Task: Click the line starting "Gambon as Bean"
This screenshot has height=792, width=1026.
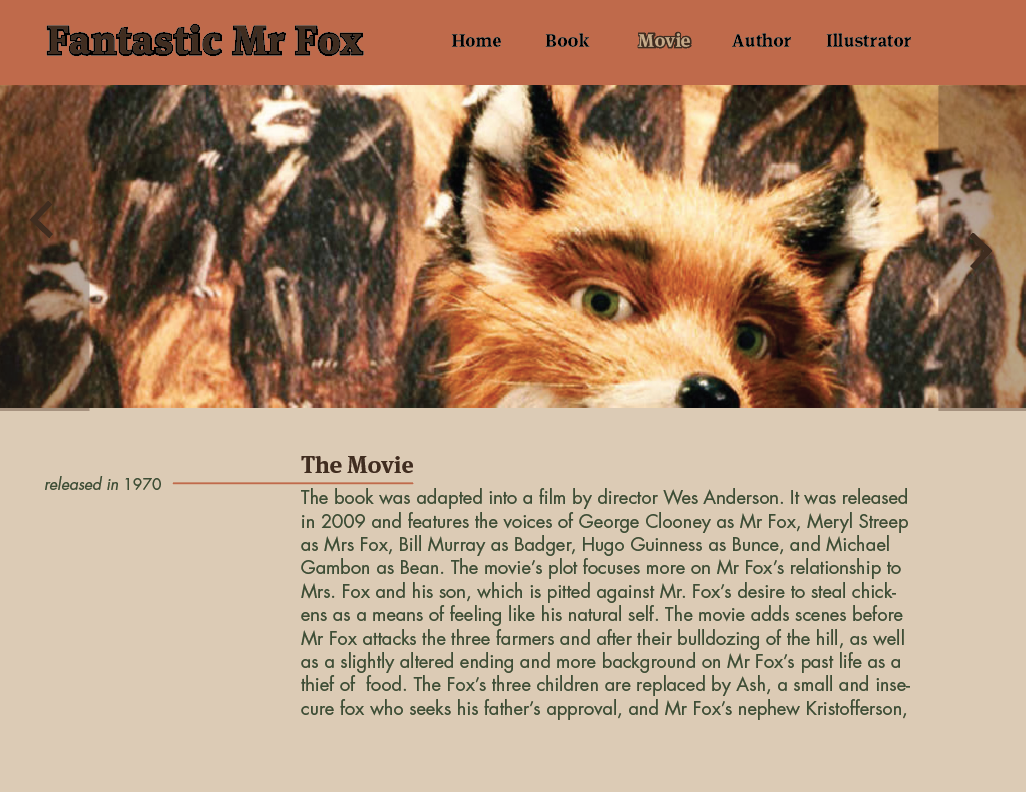Action: tap(601, 567)
